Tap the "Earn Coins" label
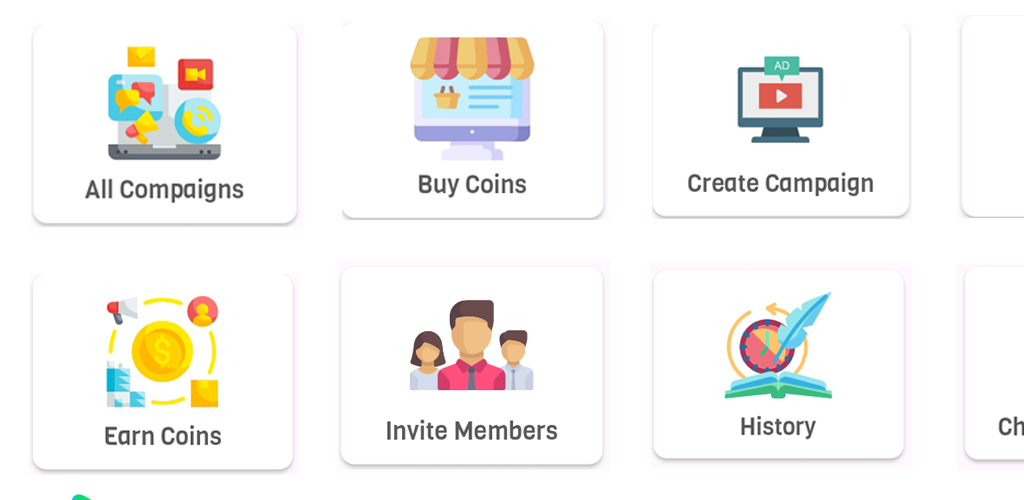This screenshot has height=500, width=1024. point(163,436)
